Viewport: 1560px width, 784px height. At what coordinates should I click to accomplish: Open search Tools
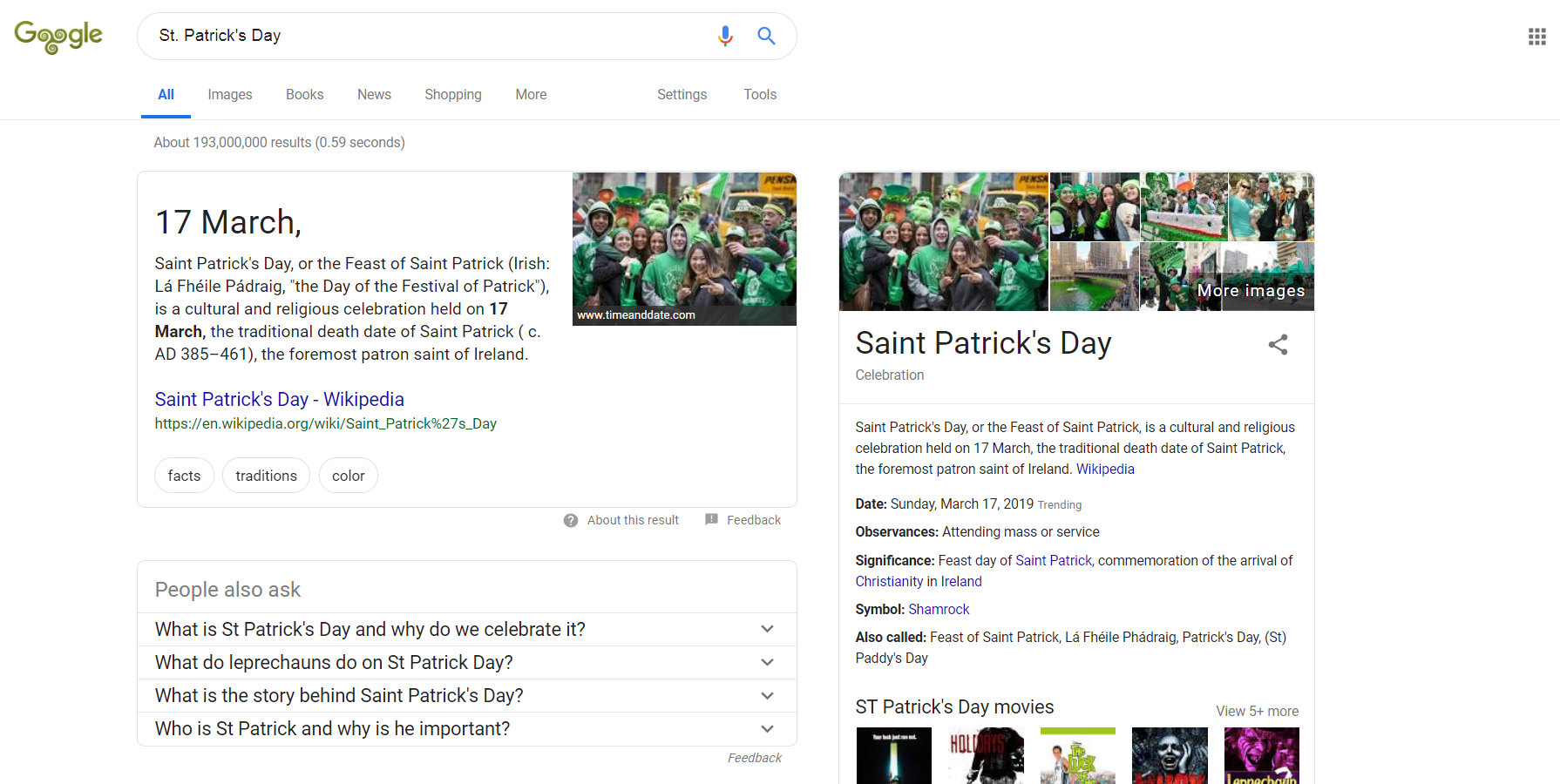coord(760,95)
